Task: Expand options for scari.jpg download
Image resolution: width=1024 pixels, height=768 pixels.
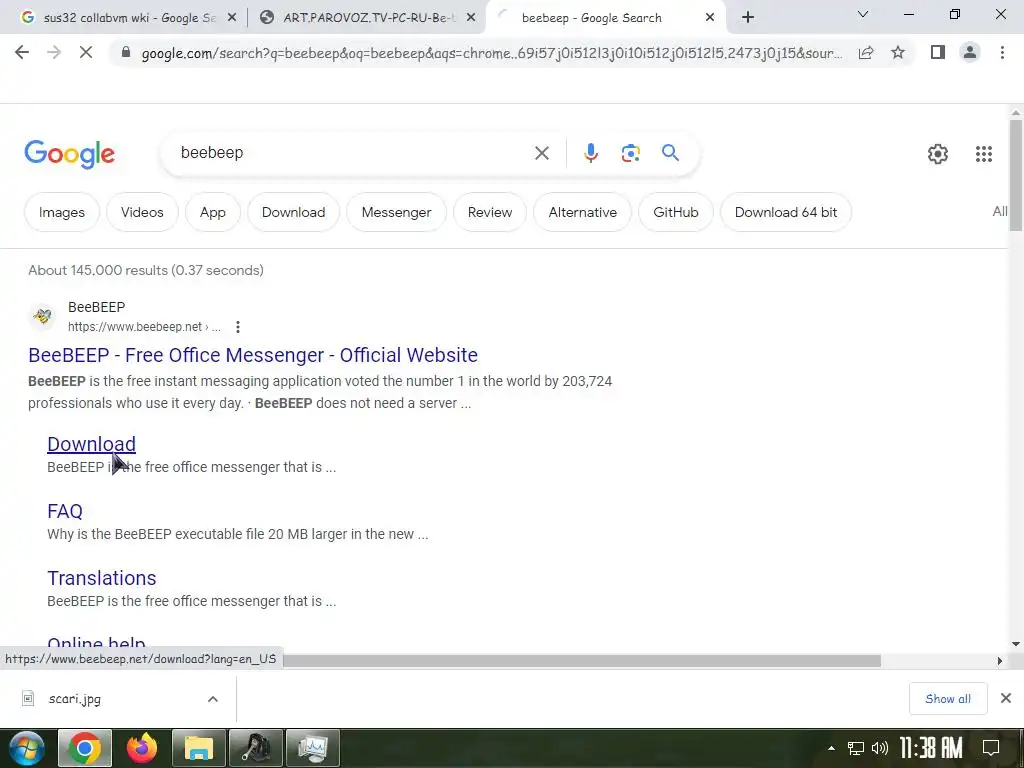Action: [x=213, y=699]
